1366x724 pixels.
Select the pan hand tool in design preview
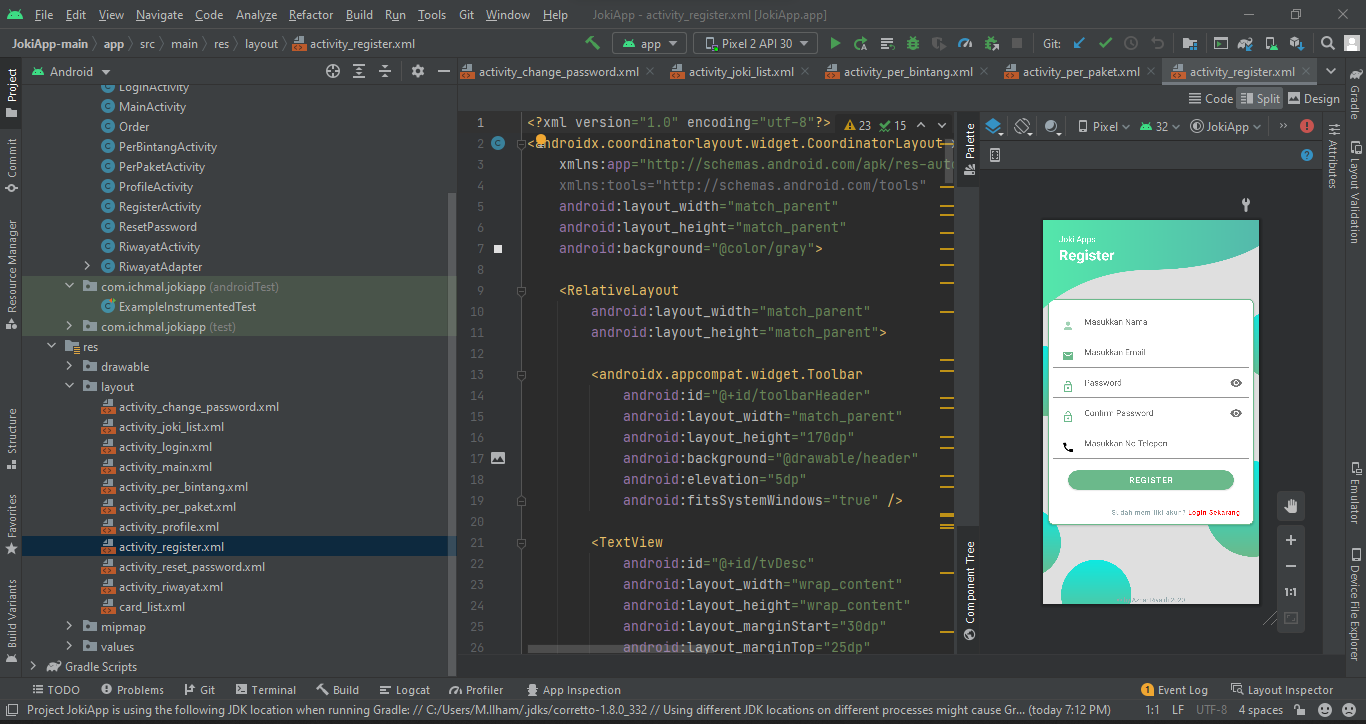1290,506
